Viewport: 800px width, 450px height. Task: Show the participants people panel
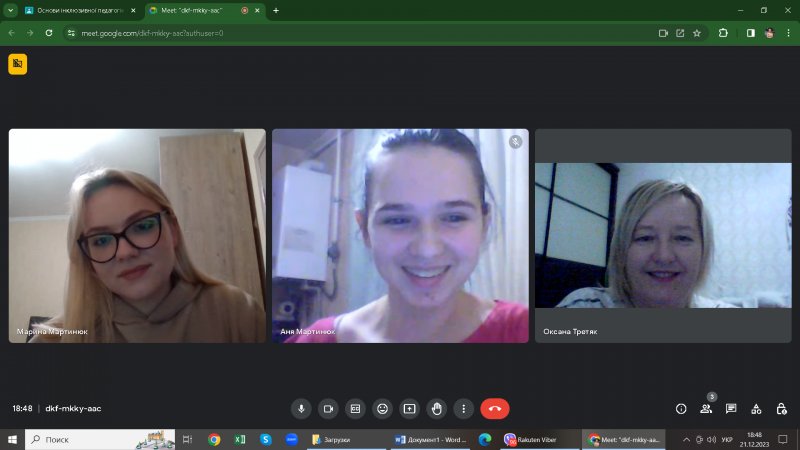coord(706,408)
